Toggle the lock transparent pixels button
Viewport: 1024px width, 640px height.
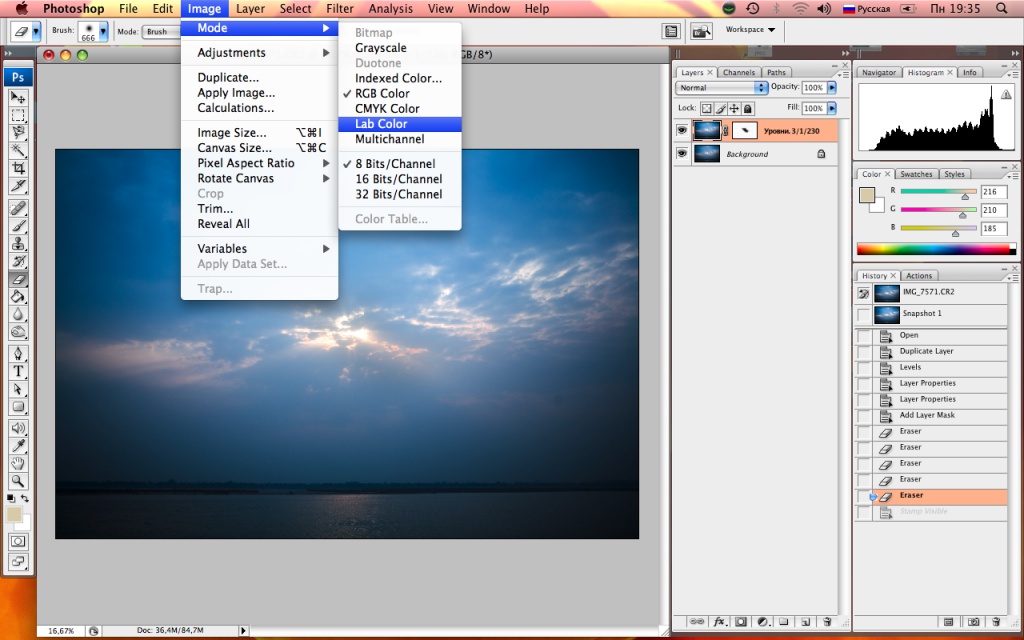(x=705, y=108)
